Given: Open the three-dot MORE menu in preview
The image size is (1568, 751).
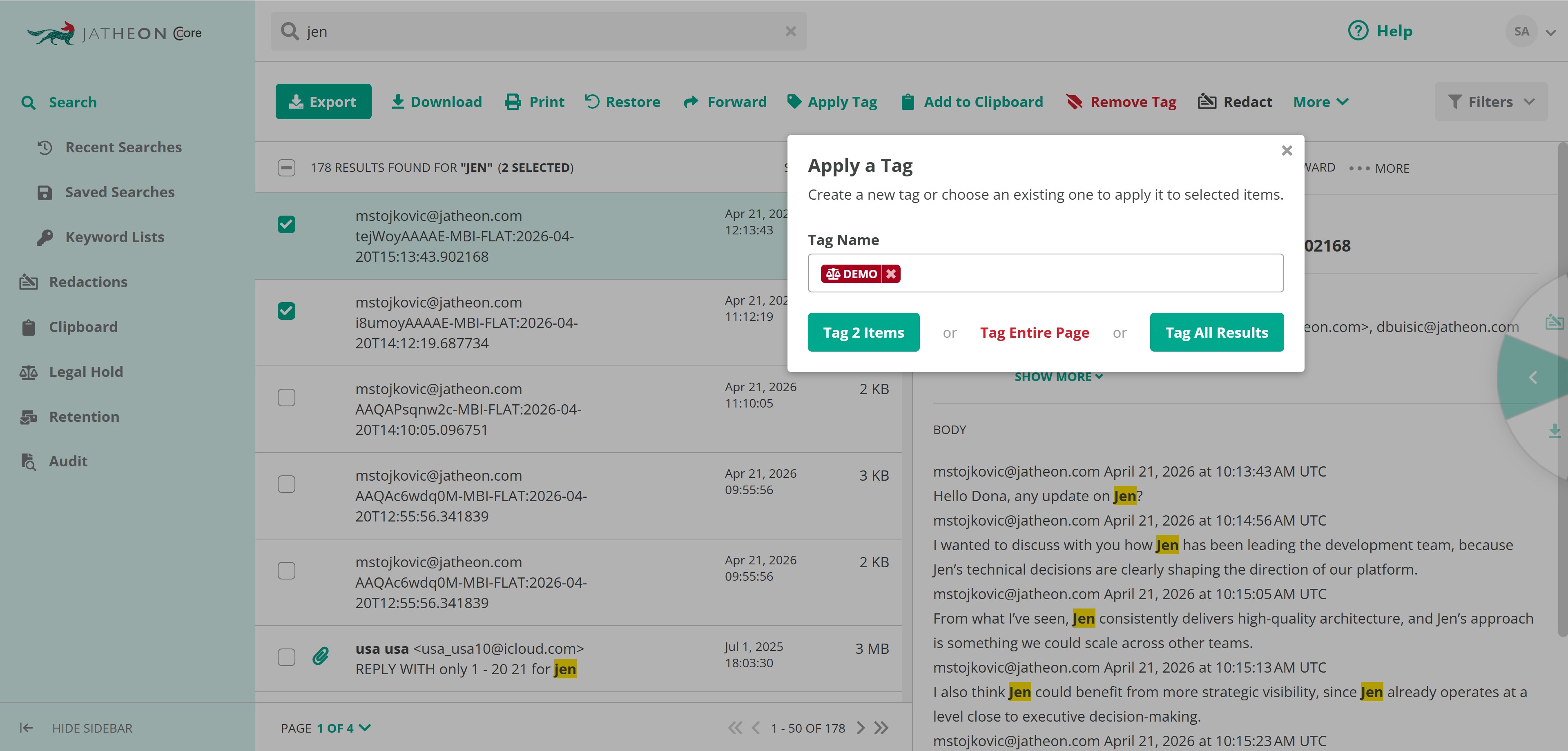Looking at the screenshot, I should pyautogui.click(x=1379, y=168).
